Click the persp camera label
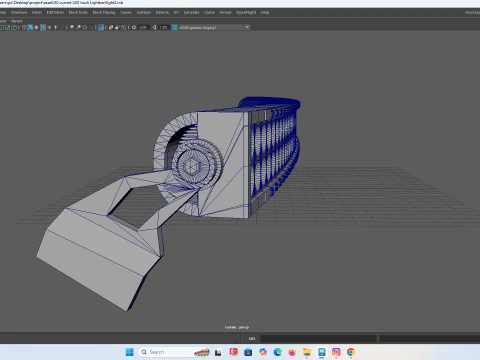Viewport: 480px width, 360px height. 244,327
